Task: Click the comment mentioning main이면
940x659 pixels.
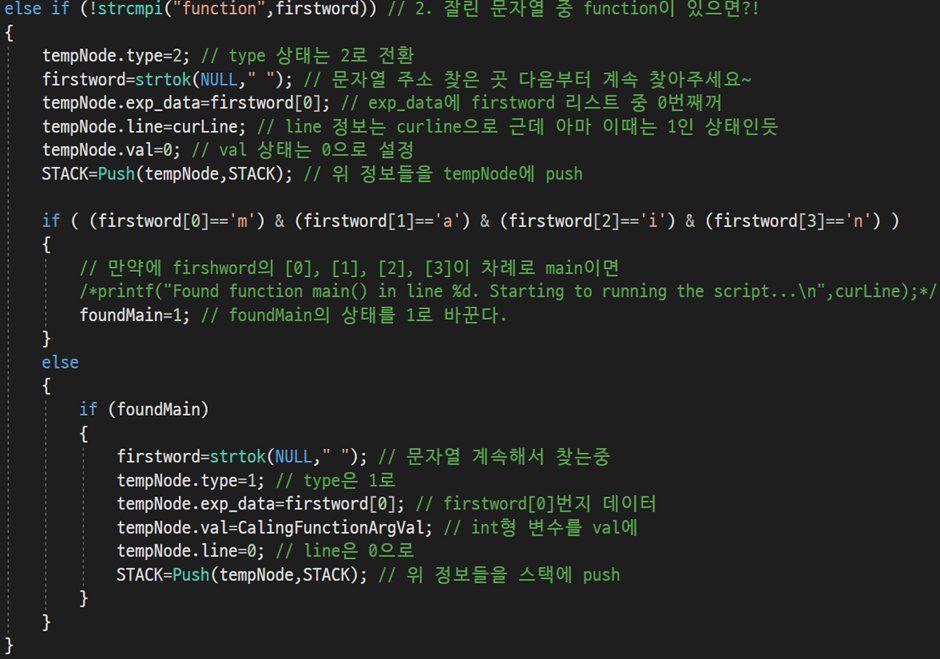Action: click(x=350, y=268)
